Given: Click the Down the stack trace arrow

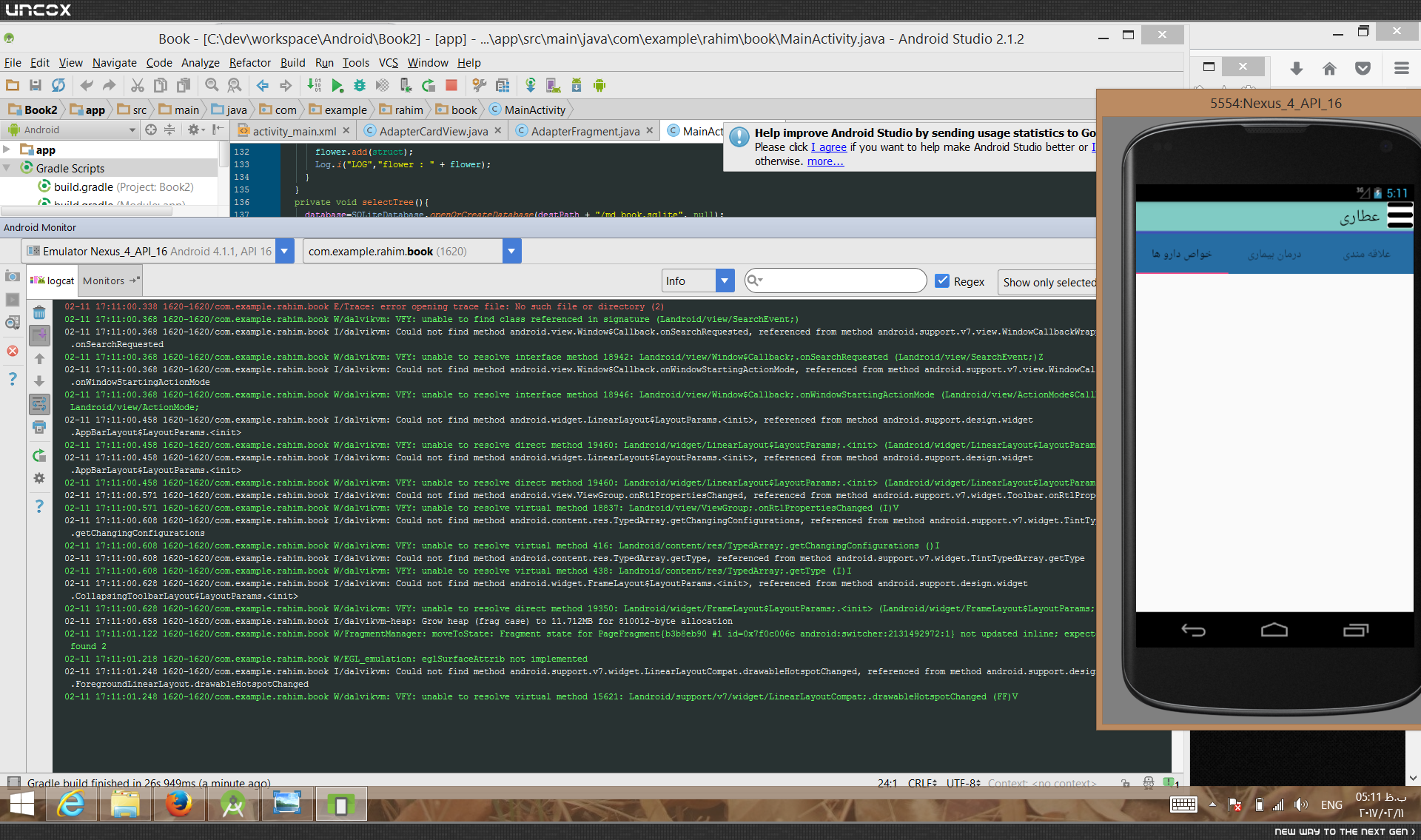Looking at the screenshot, I should click(39, 381).
